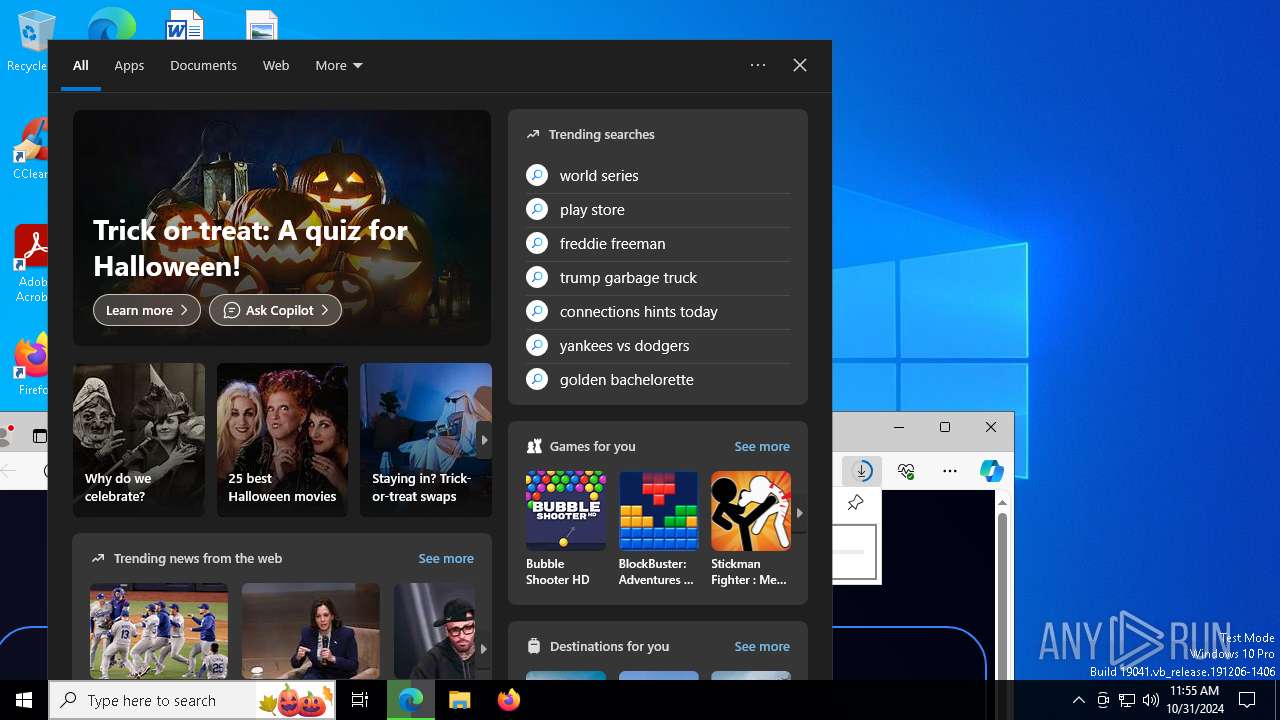Open '25 best Halloween movies' card
1280x720 pixels.
coord(282,440)
